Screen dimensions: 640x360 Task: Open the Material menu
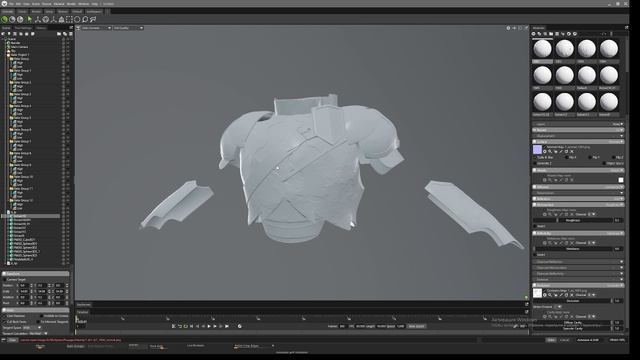coord(59,4)
